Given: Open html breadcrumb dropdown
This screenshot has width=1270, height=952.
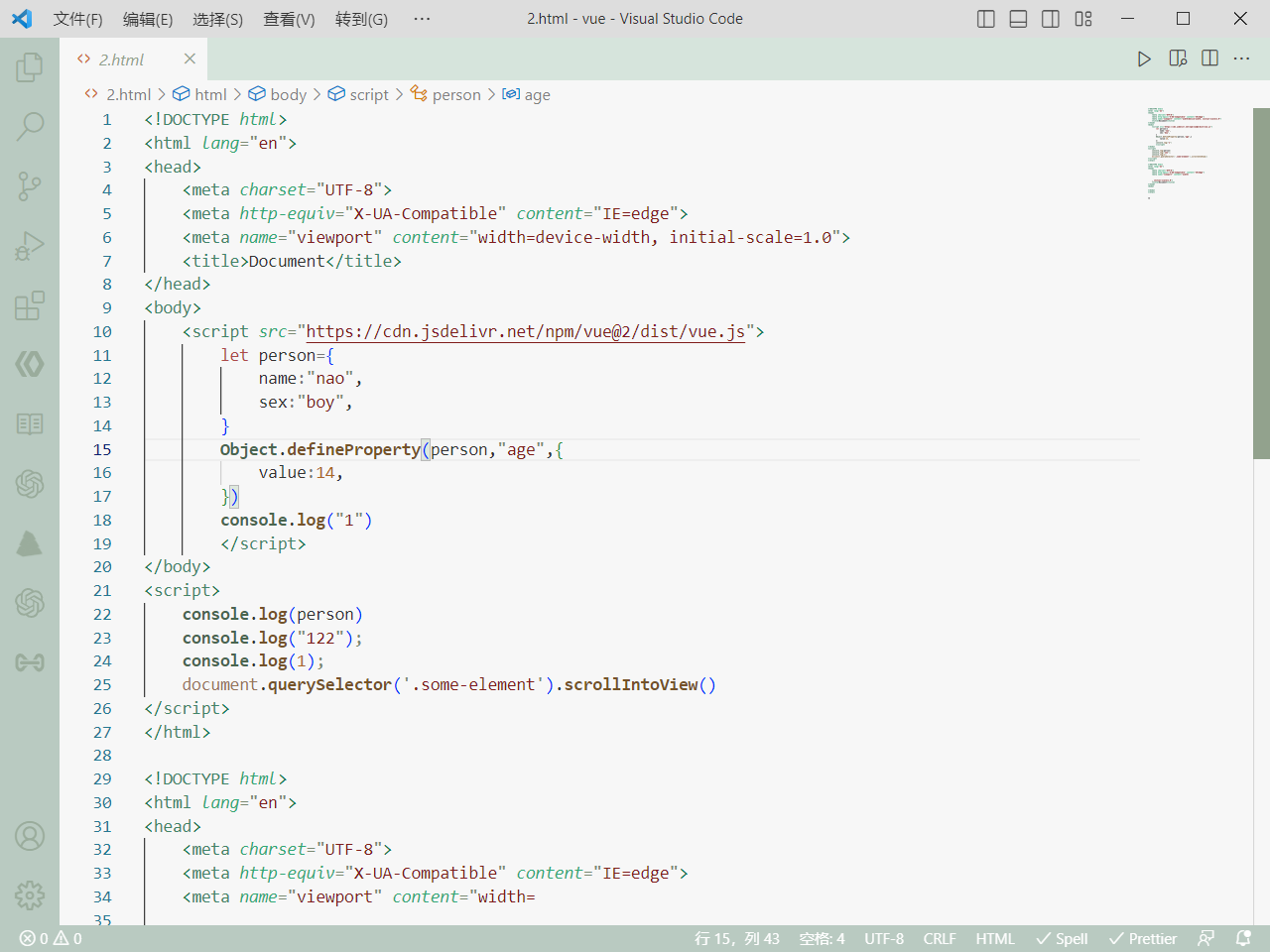Looking at the screenshot, I should click(x=199, y=94).
